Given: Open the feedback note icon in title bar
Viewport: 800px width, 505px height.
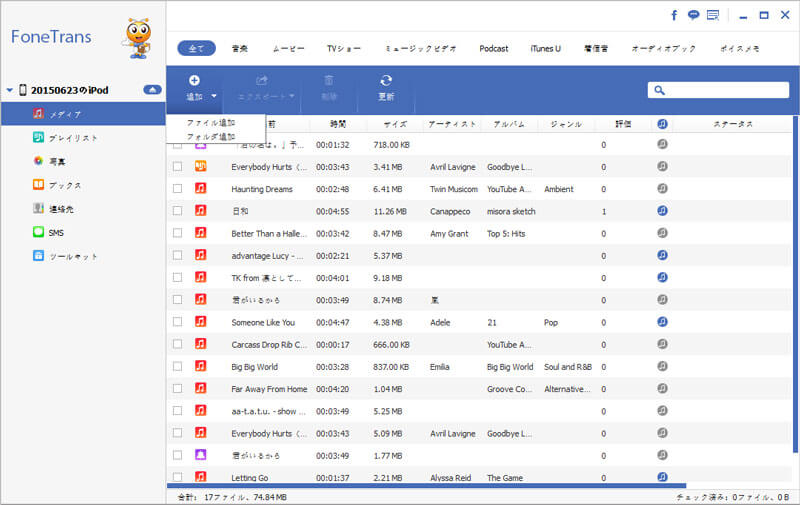Looking at the screenshot, I should click(x=713, y=15).
